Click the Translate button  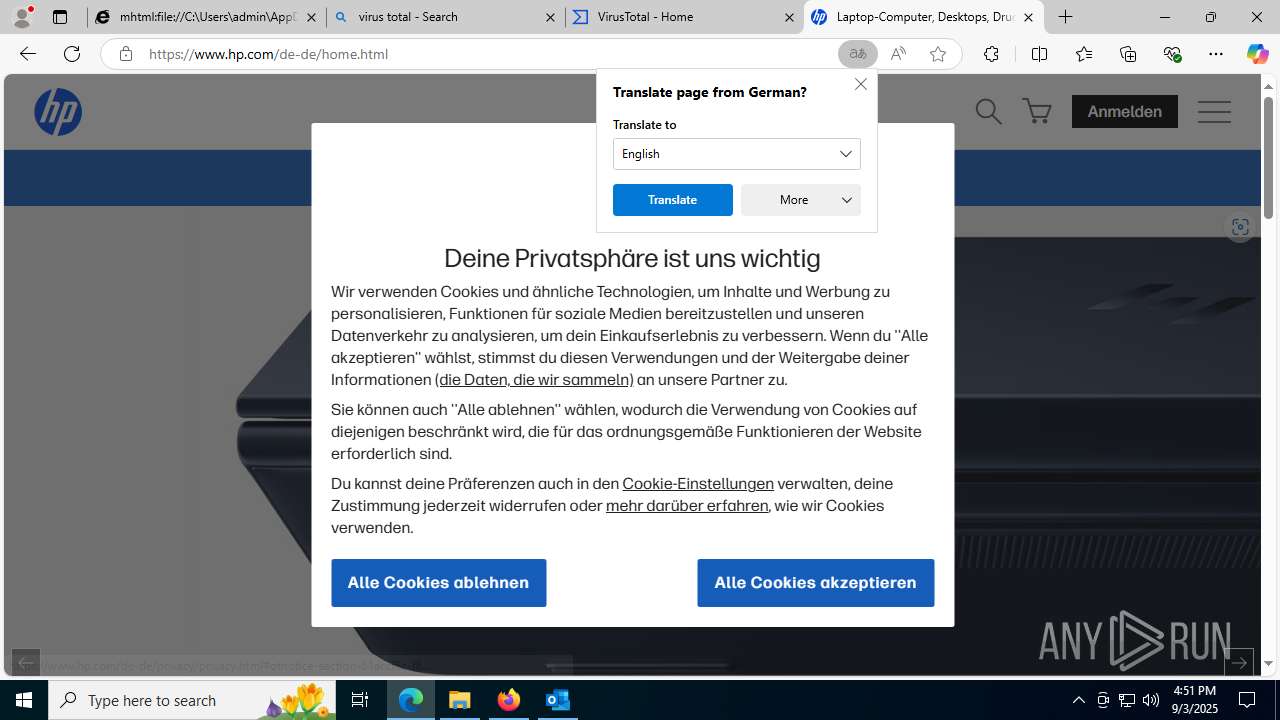pos(673,200)
